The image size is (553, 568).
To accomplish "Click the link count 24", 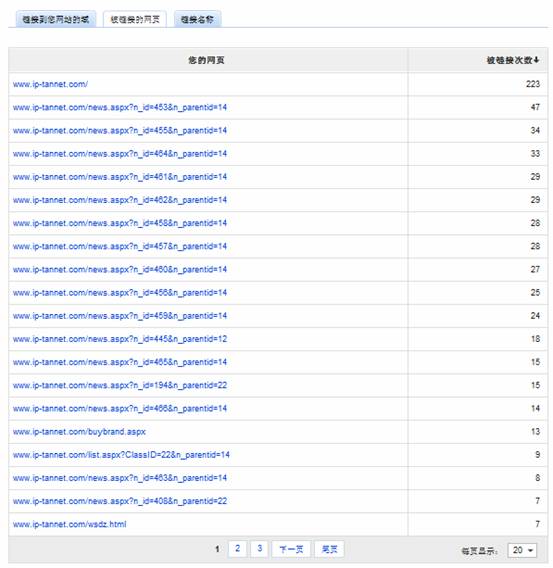I will click(535, 316).
